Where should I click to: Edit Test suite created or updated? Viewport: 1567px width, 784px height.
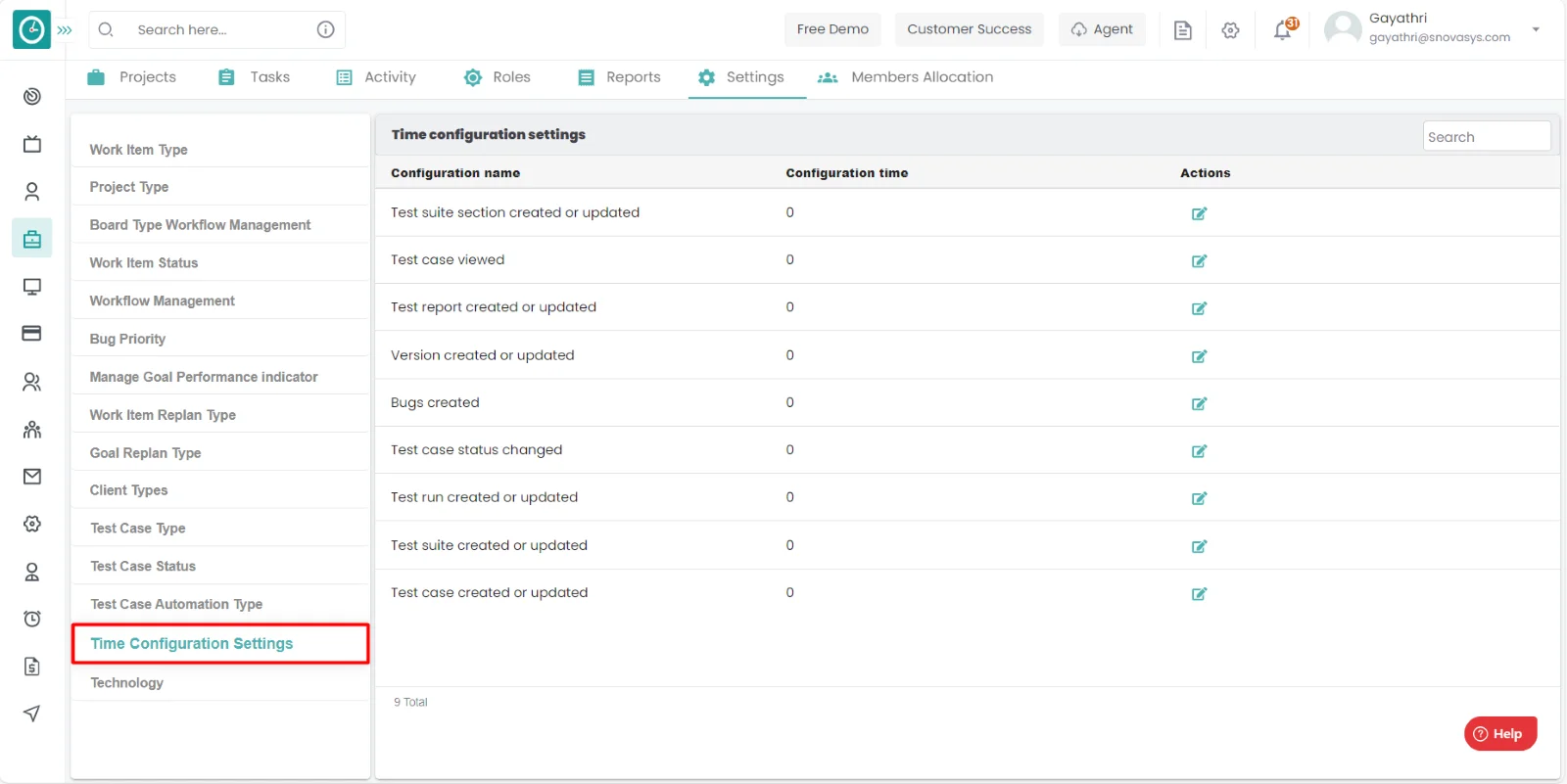click(x=1199, y=546)
